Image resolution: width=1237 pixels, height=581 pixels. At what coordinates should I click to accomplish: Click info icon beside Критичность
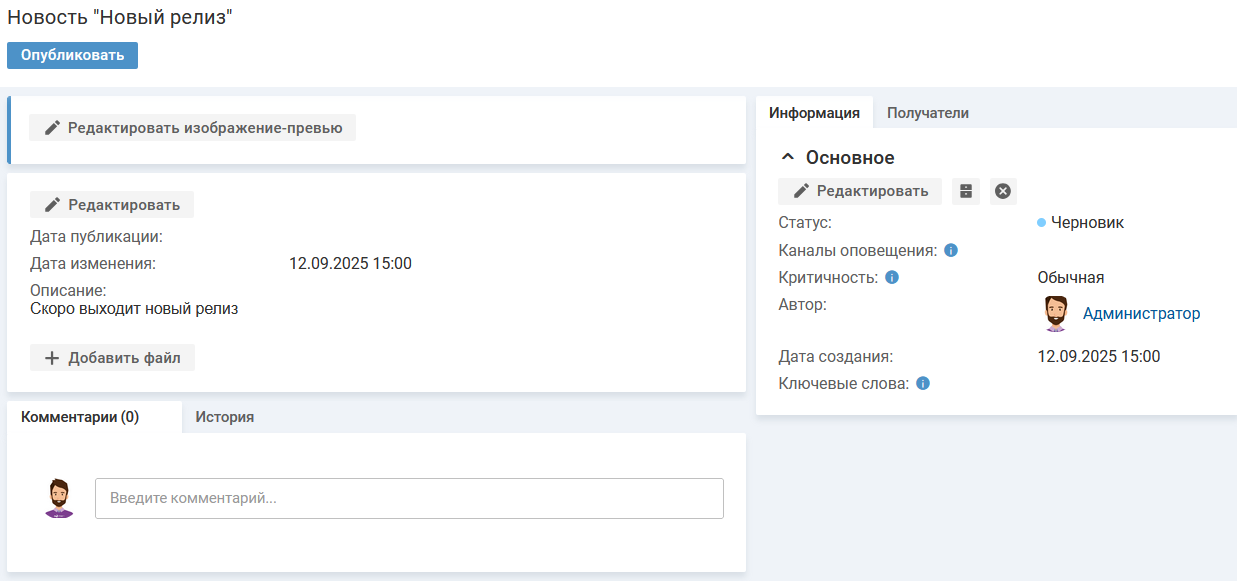(892, 277)
